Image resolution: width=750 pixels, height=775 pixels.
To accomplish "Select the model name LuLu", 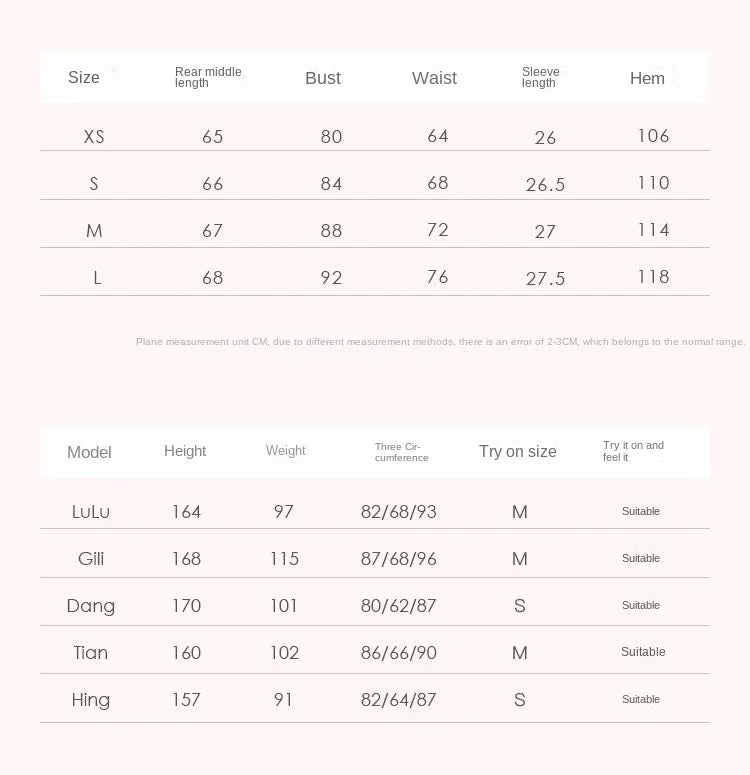I will (x=91, y=512).
